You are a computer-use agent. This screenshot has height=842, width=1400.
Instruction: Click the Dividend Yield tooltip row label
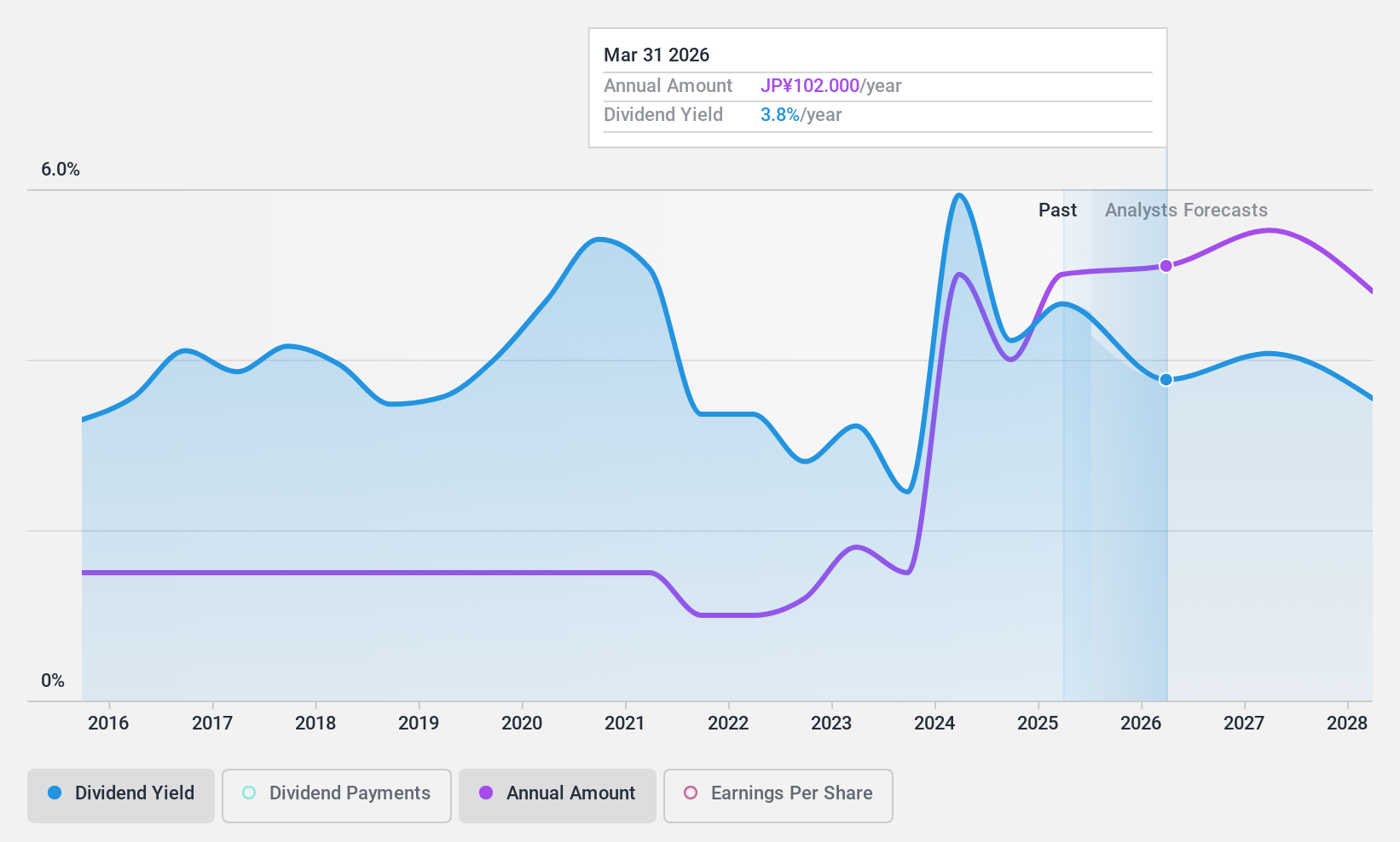[x=663, y=115]
